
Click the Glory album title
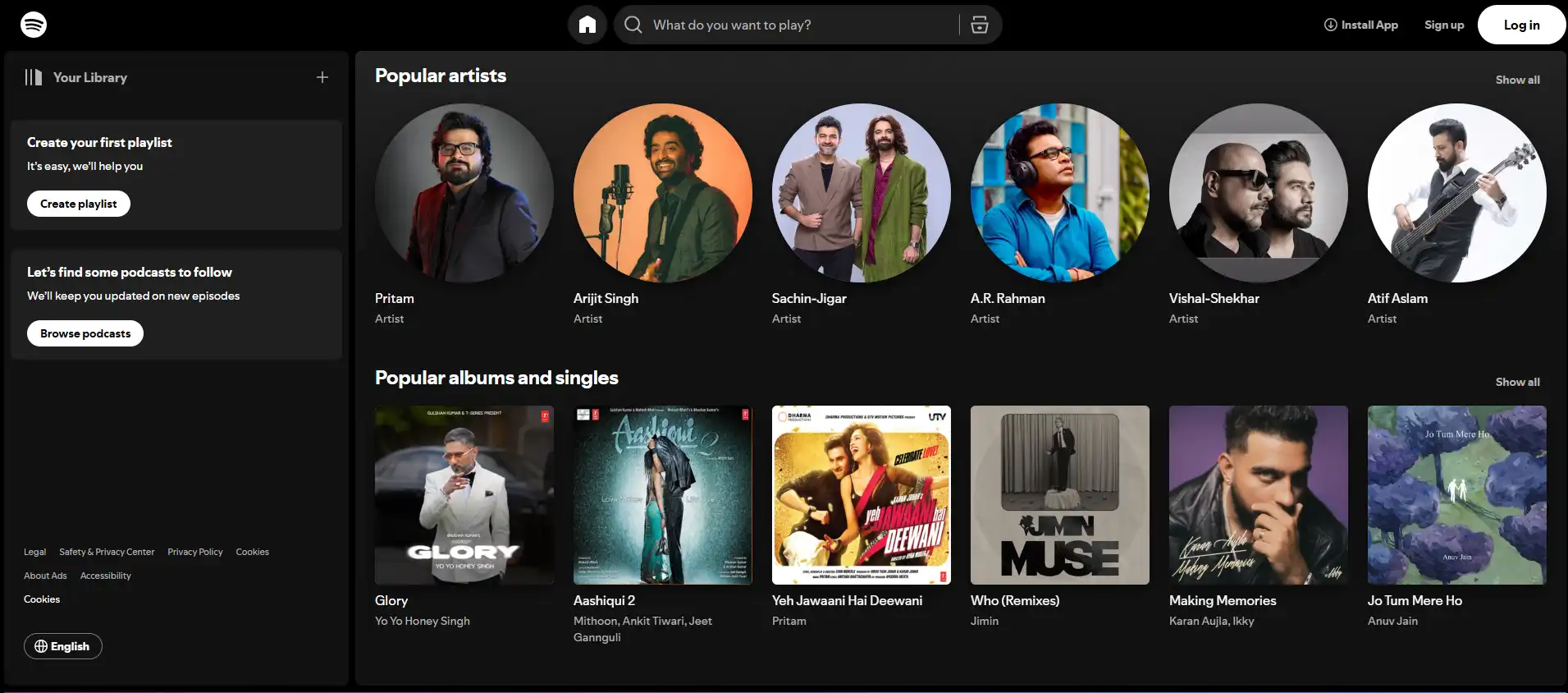391,601
